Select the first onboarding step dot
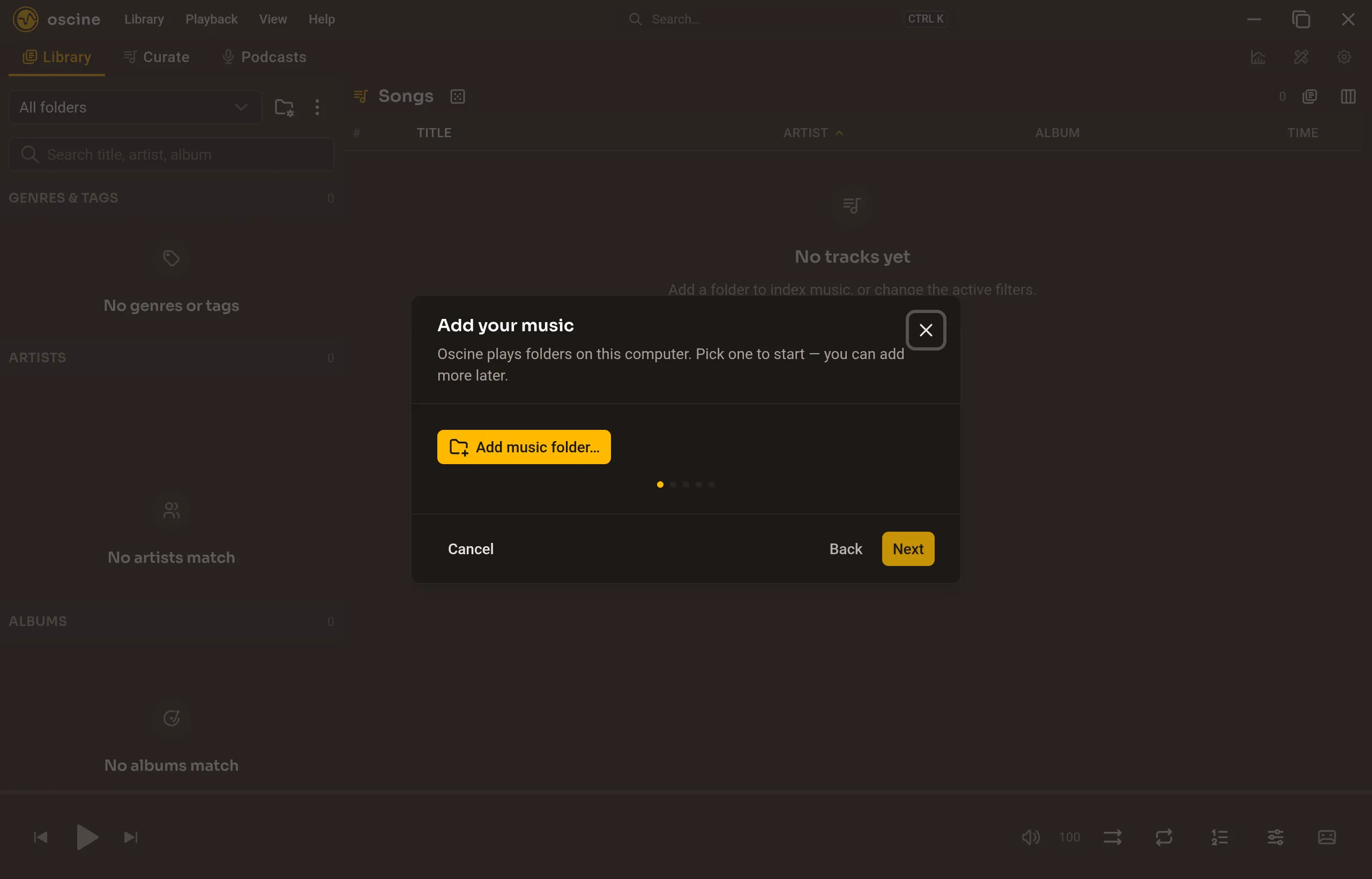 click(x=660, y=485)
